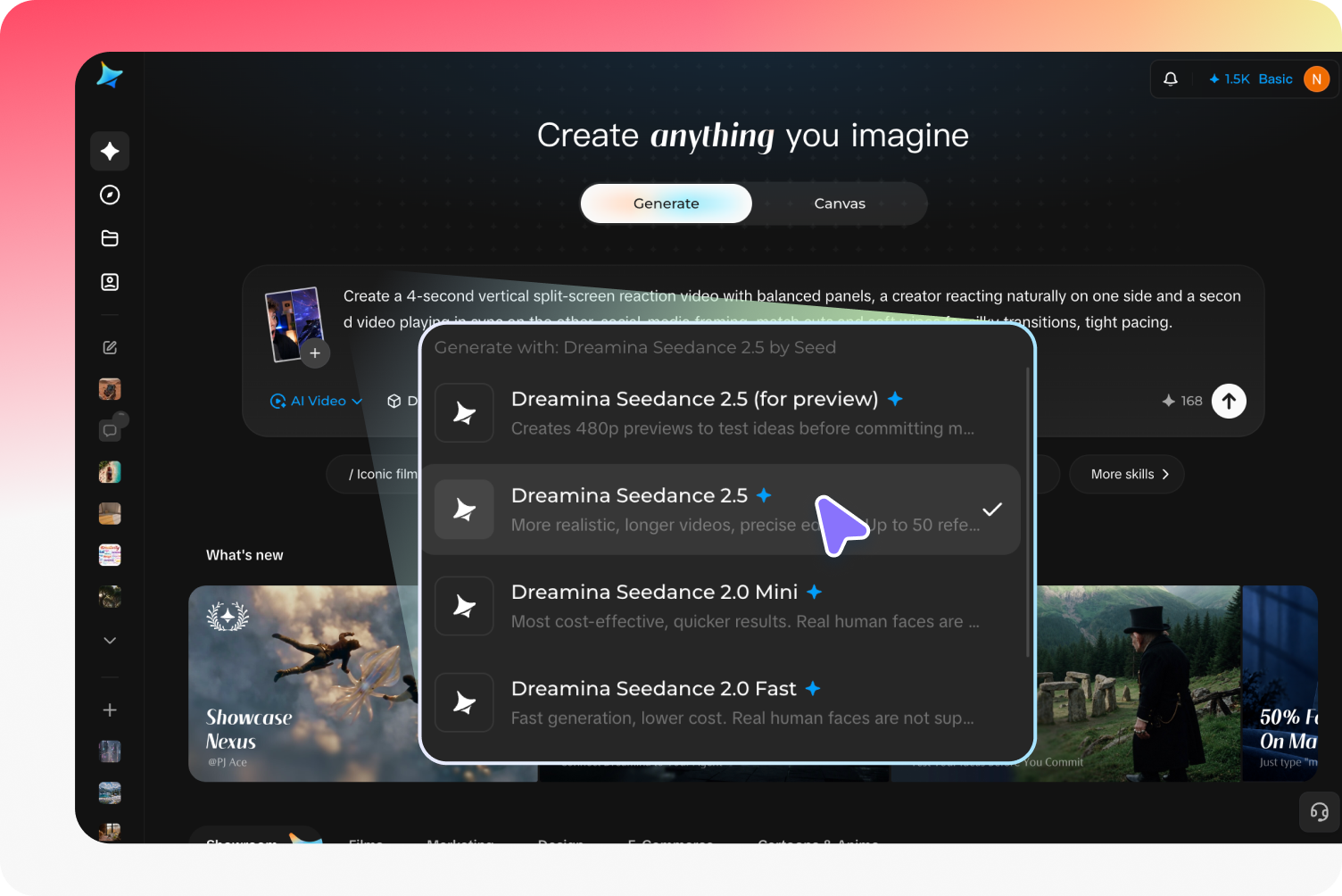Click the What's new heading

click(x=244, y=555)
